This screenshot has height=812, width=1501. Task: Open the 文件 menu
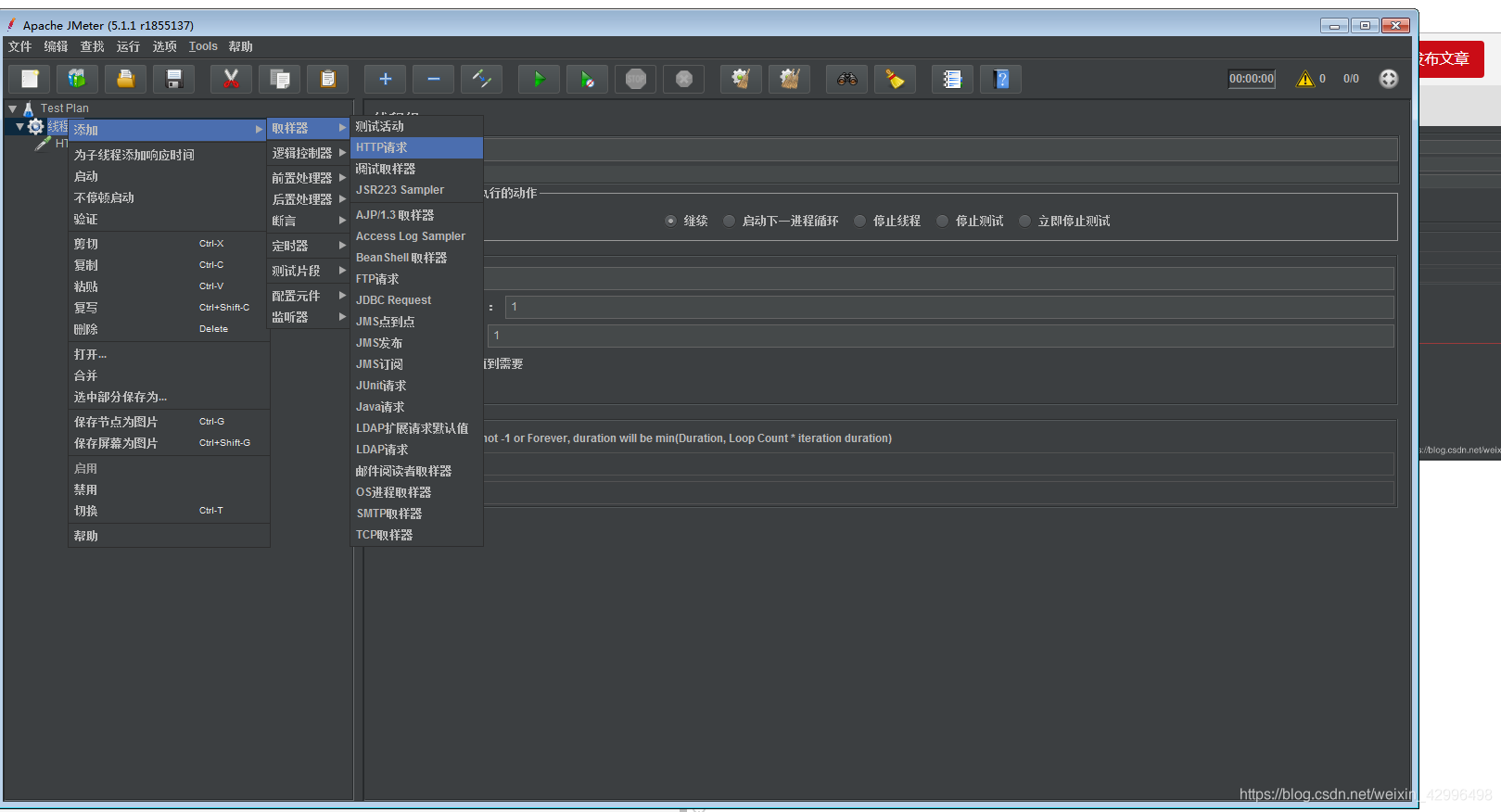point(20,46)
